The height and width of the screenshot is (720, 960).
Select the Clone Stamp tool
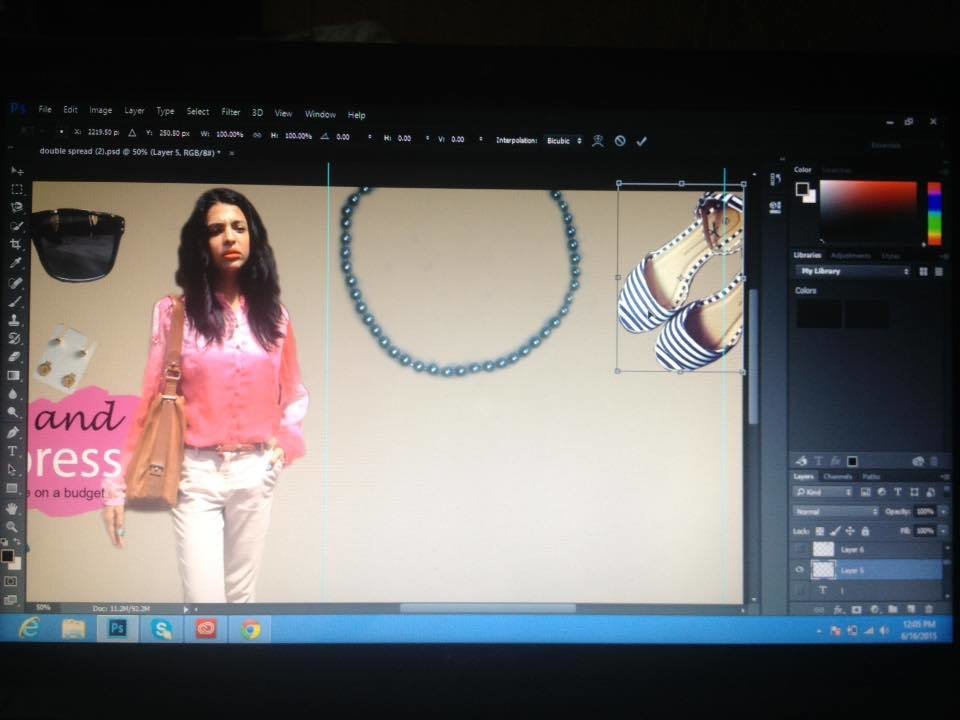tap(15, 320)
